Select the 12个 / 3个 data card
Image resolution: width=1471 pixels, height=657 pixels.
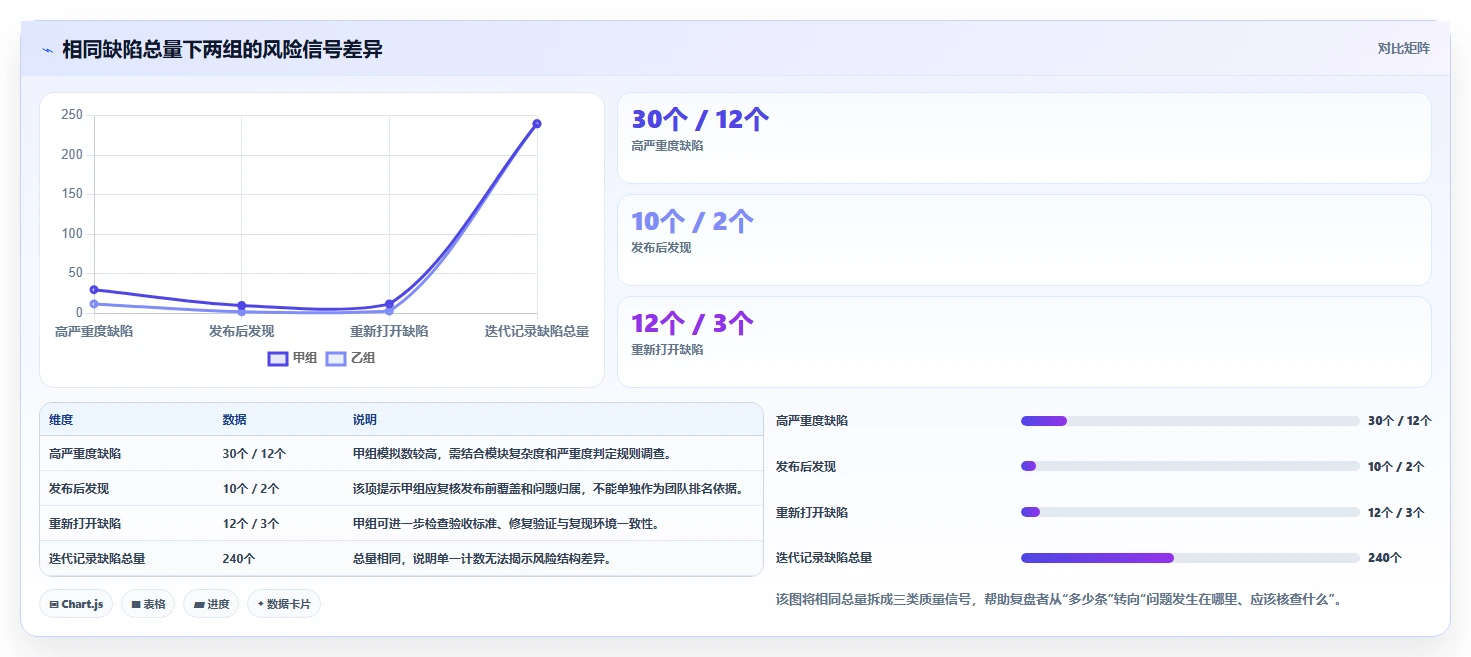pyautogui.click(x=1024, y=342)
